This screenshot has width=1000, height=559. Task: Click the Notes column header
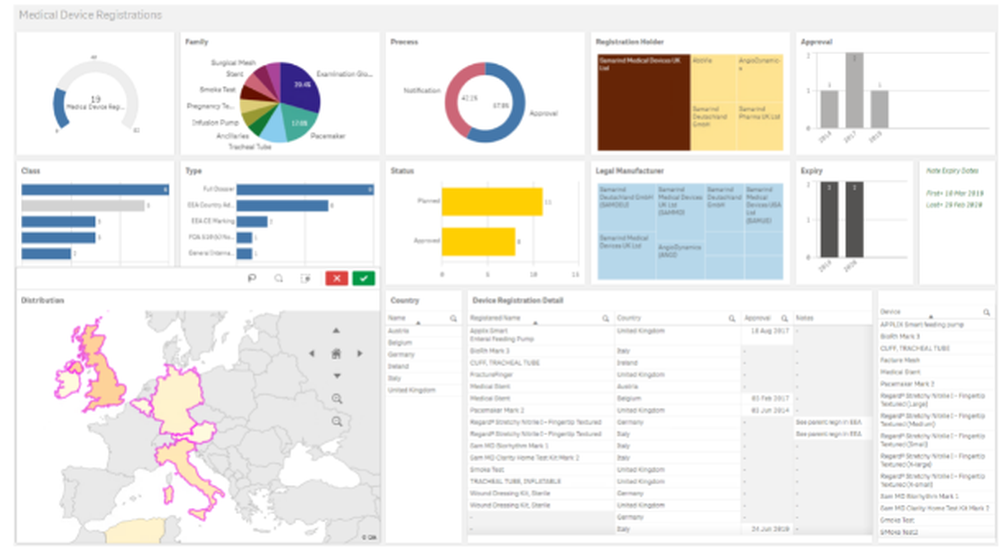pyautogui.click(x=804, y=318)
